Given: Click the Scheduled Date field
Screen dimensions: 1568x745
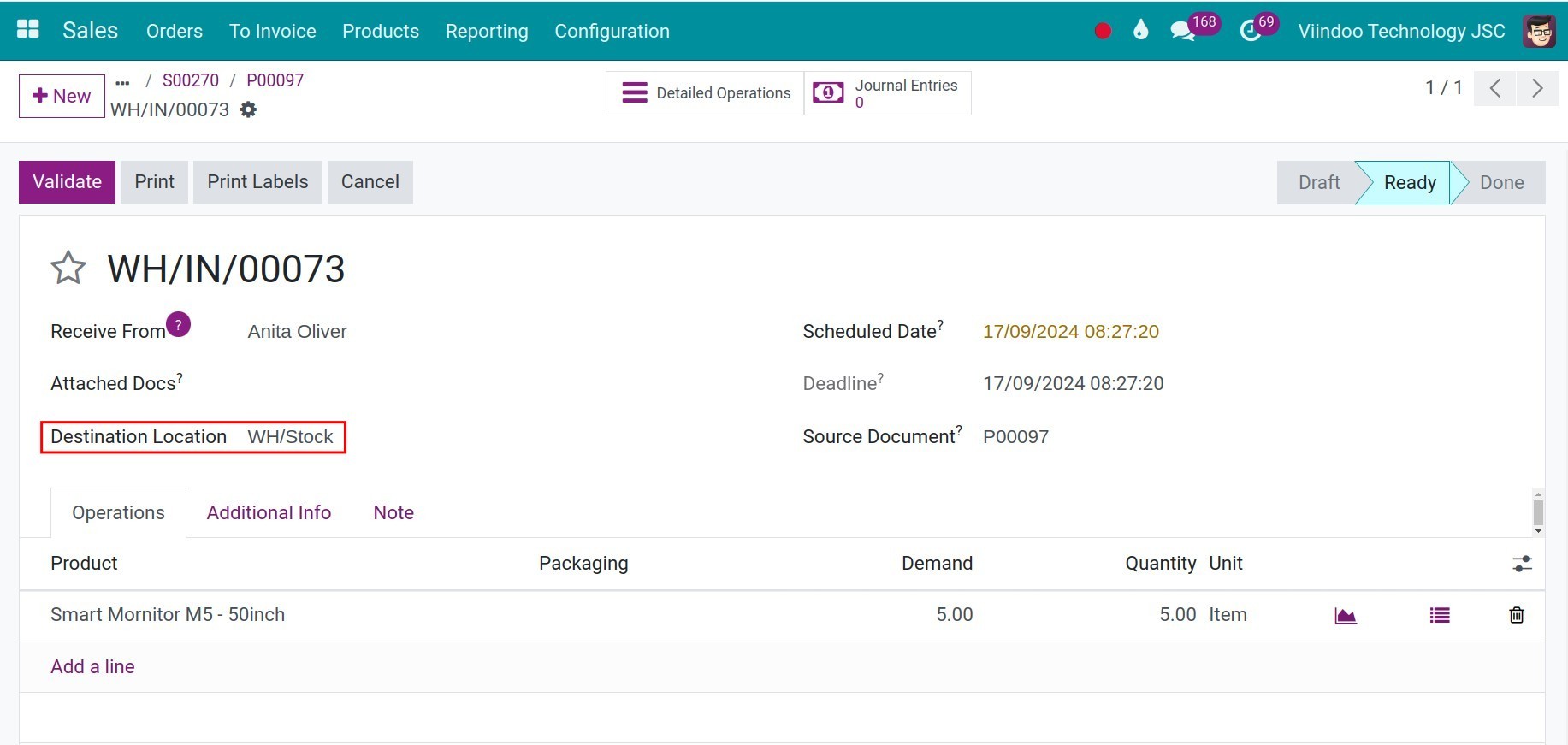Looking at the screenshot, I should coord(1070,332).
